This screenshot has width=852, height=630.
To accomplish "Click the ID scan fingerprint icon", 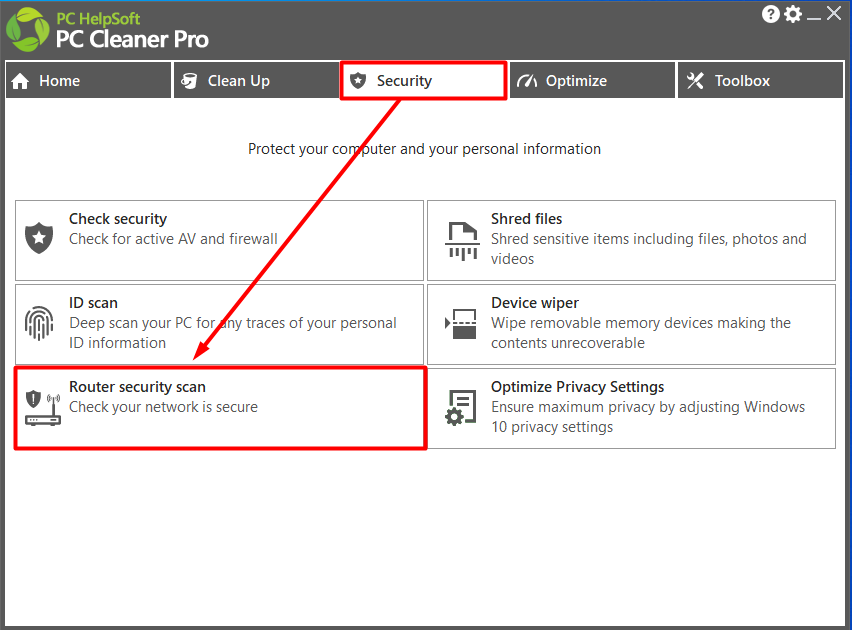I will pos(39,323).
